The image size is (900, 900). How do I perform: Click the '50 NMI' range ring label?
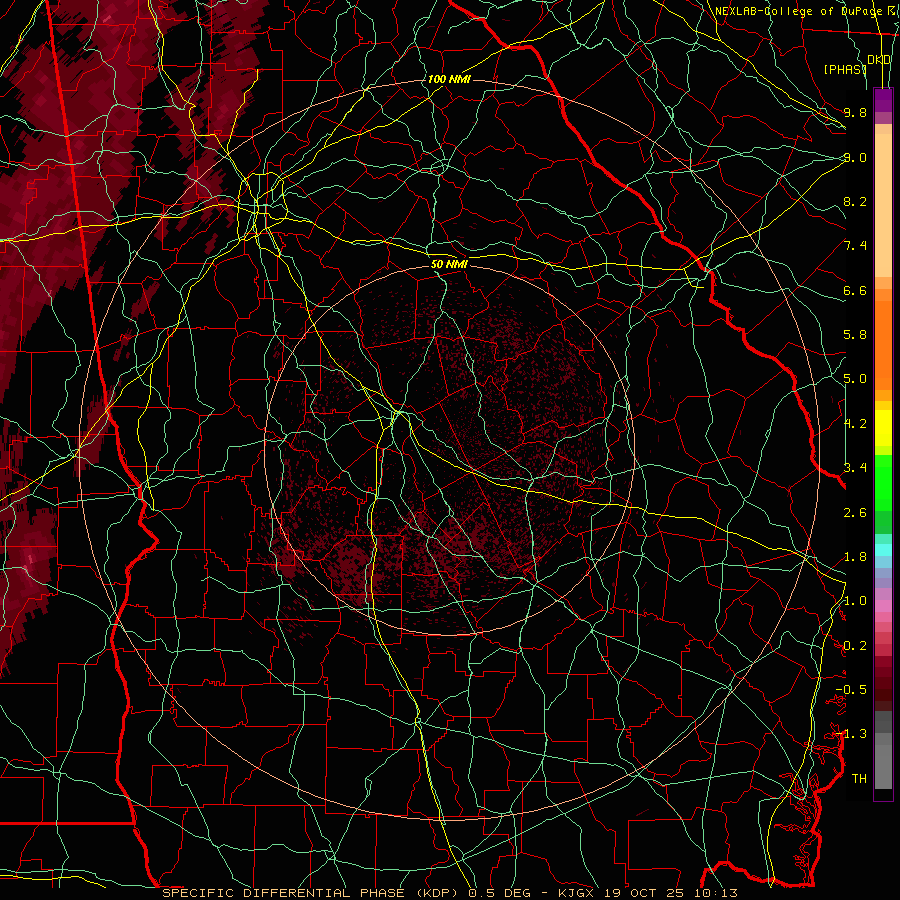(x=449, y=264)
